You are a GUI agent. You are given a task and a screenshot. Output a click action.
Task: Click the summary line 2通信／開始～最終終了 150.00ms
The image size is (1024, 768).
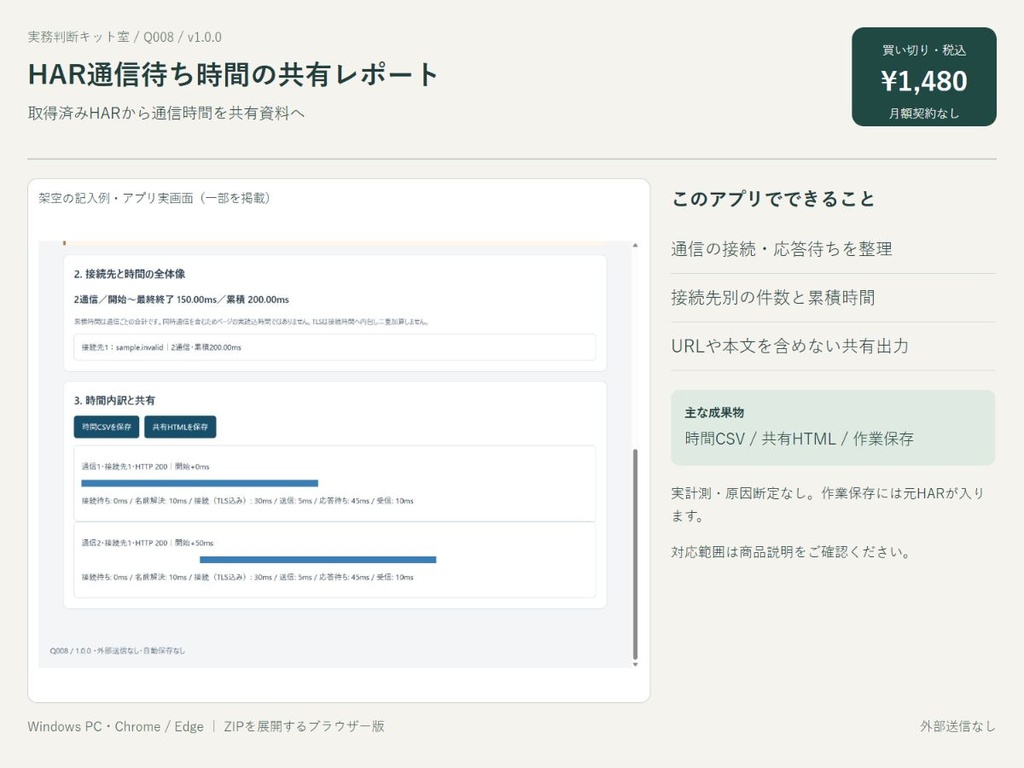(x=182, y=300)
